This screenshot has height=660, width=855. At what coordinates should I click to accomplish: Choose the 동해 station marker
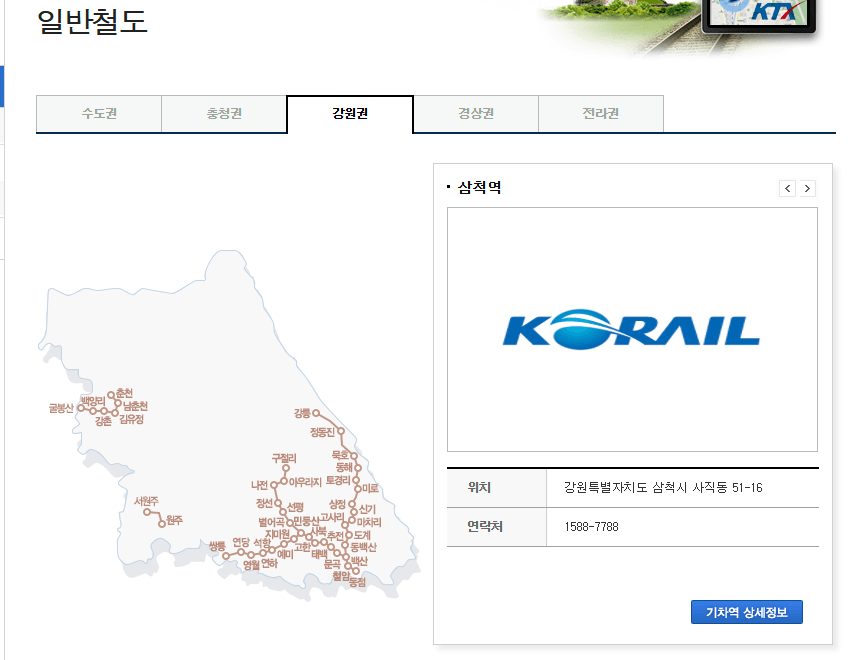point(358,468)
